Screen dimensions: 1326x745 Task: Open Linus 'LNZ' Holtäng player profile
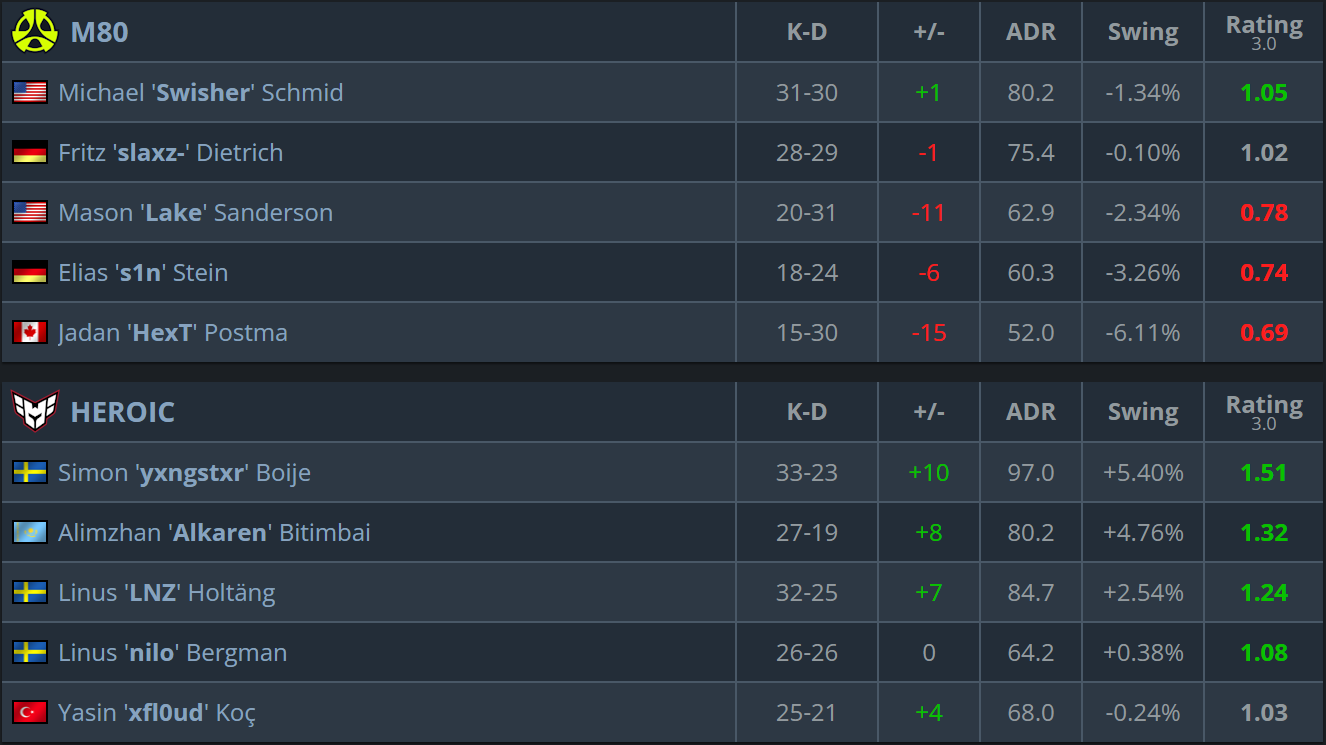pos(167,592)
